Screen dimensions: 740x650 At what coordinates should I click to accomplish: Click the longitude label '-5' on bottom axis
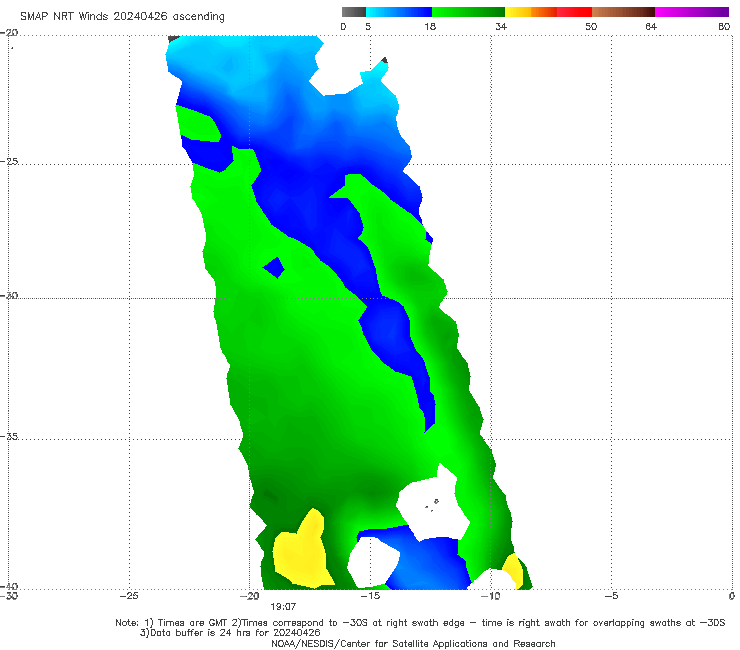pos(611,596)
